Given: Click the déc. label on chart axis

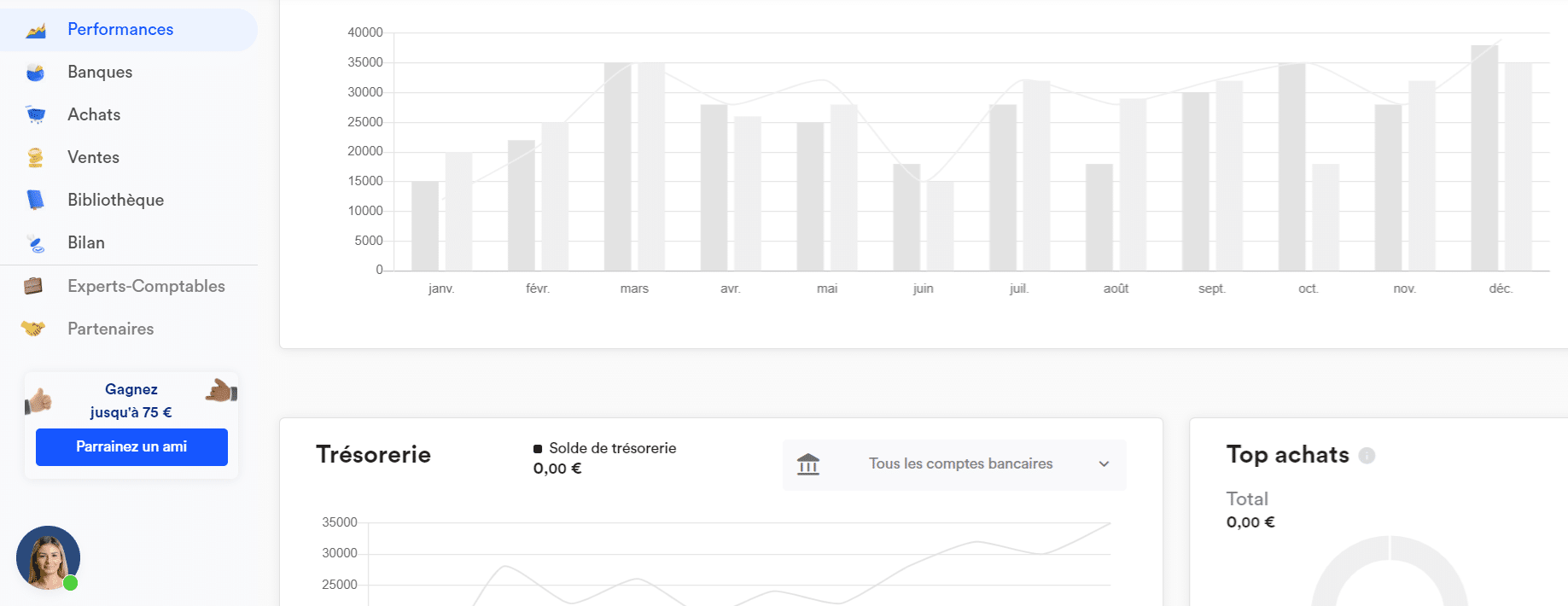Looking at the screenshot, I should coord(1501,288).
